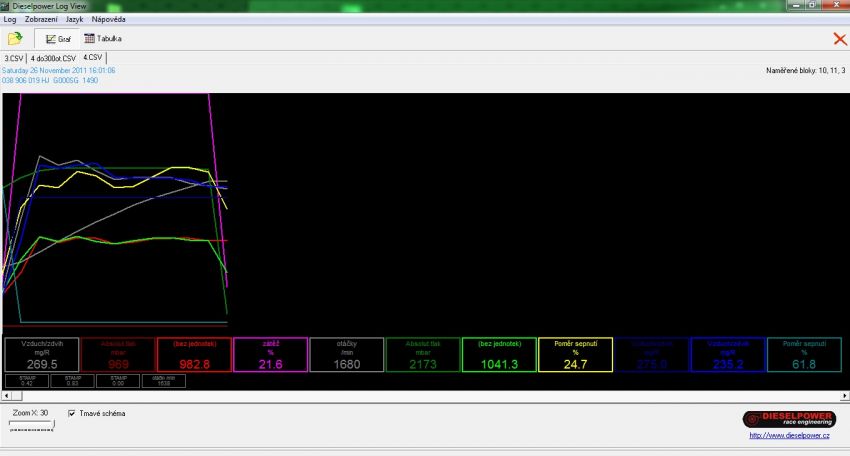Switch to Tabulka table view

coord(101,39)
